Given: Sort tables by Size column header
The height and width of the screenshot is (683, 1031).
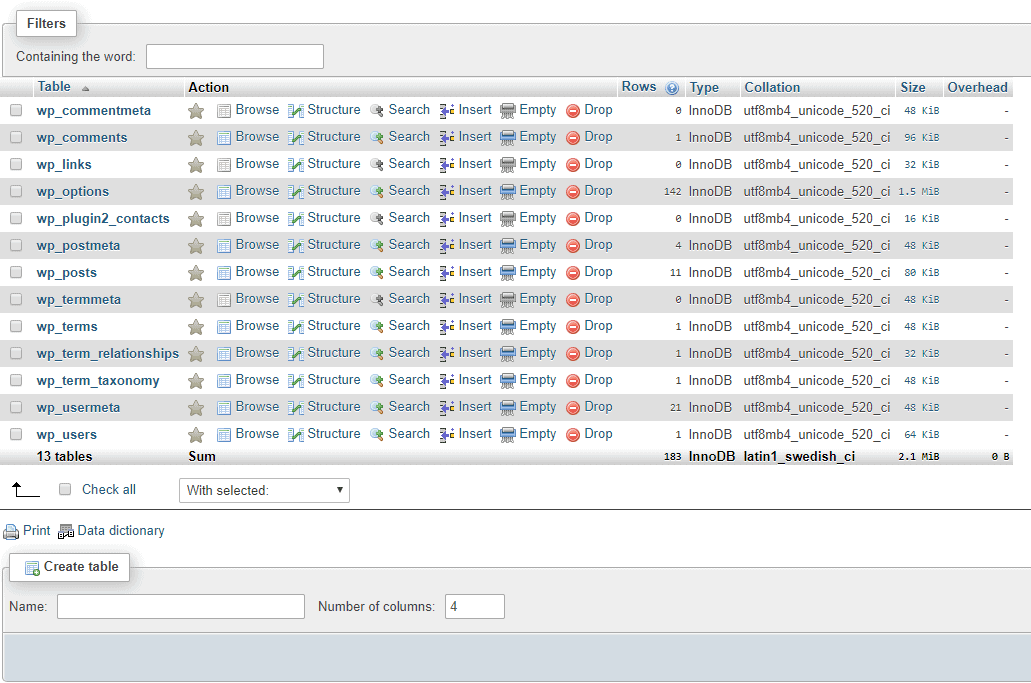Looking at the screenshot, I should coord(913,87).
